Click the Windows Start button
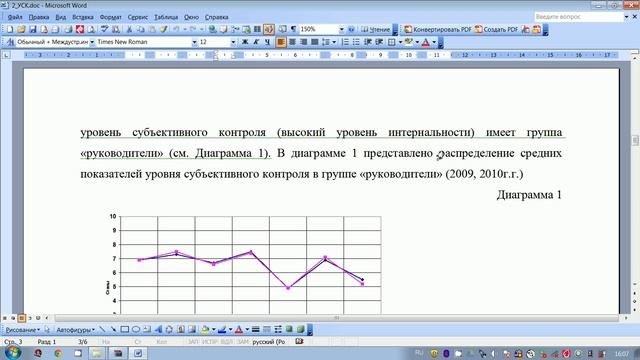 coord(13,352)
